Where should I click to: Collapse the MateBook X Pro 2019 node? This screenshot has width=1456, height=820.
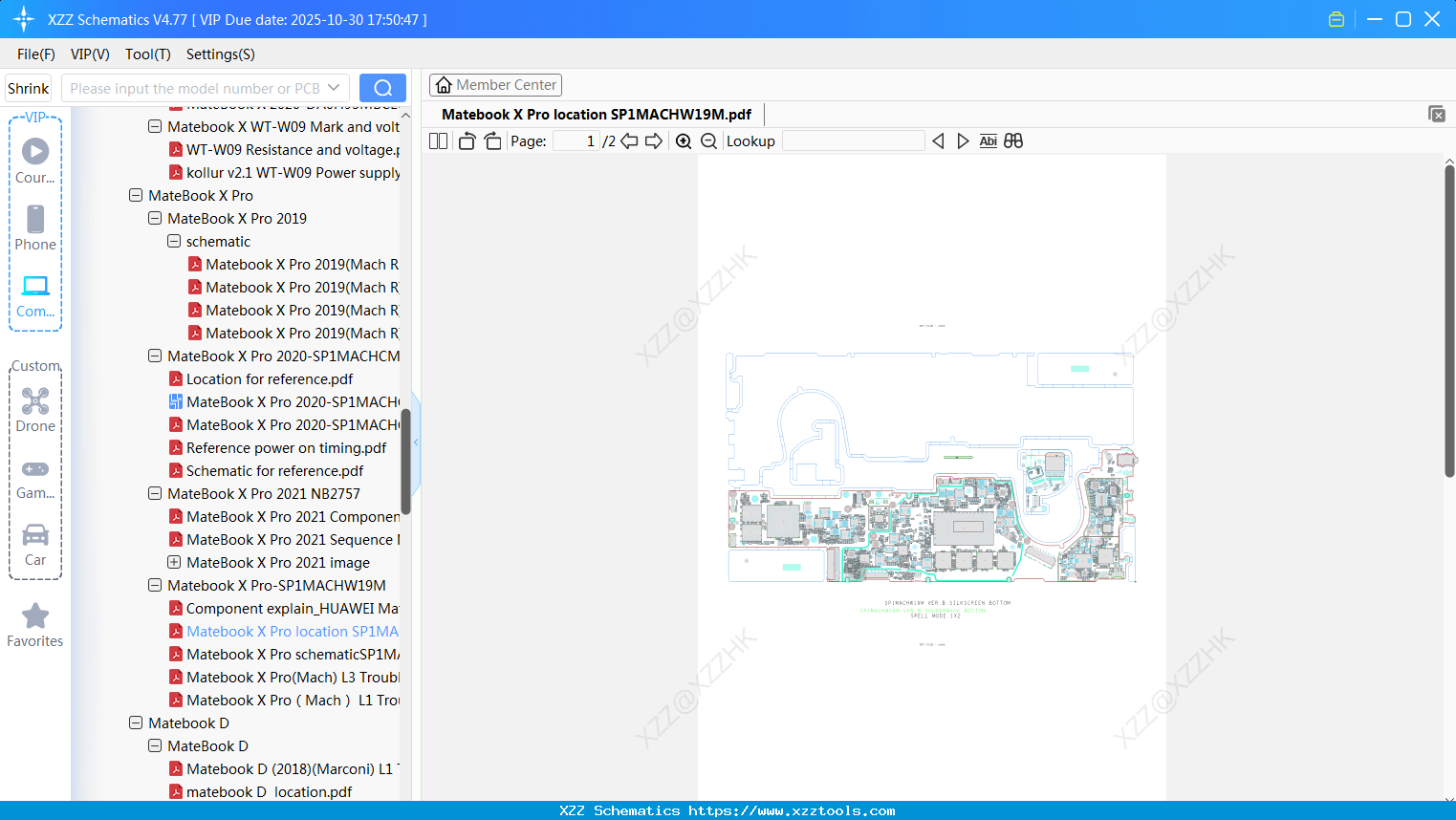[x=155, y=218]
